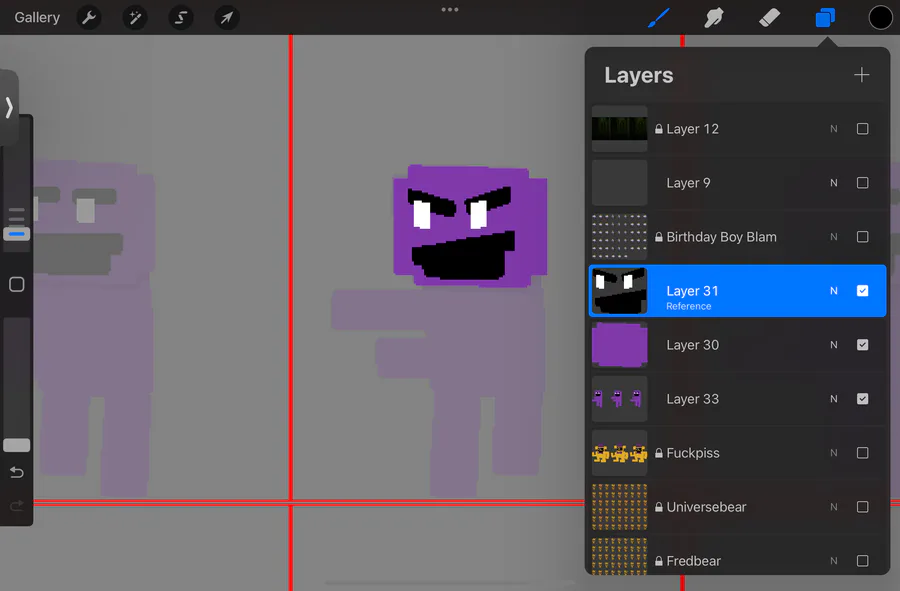Enable Universebear layer visibility
This screenshot has height=591, width=900.
point(862,507)
